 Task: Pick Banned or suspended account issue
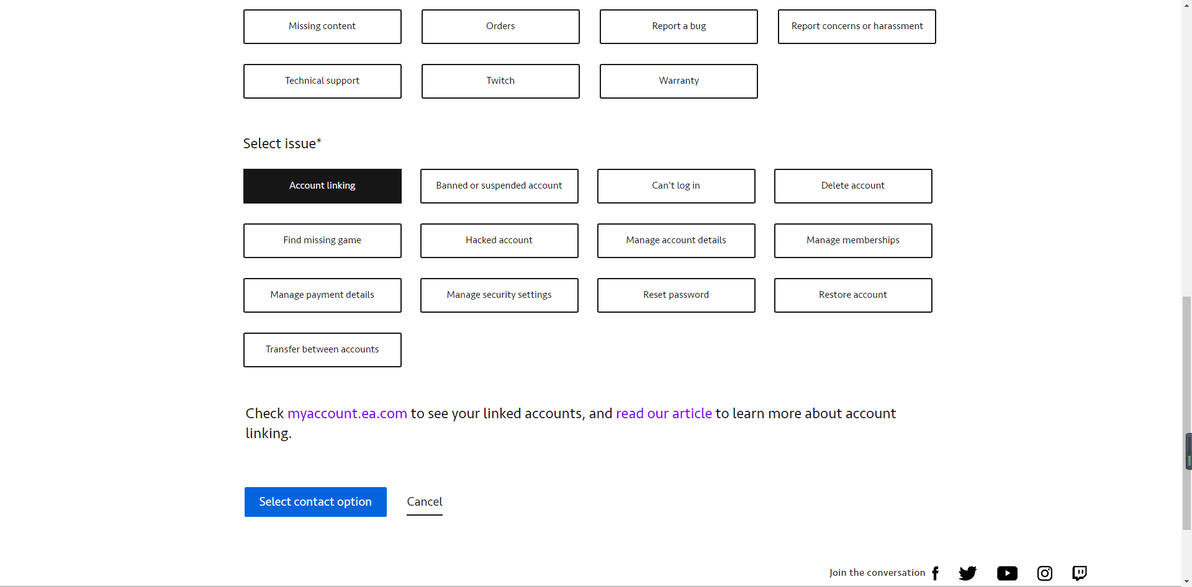tap(499, 186)
